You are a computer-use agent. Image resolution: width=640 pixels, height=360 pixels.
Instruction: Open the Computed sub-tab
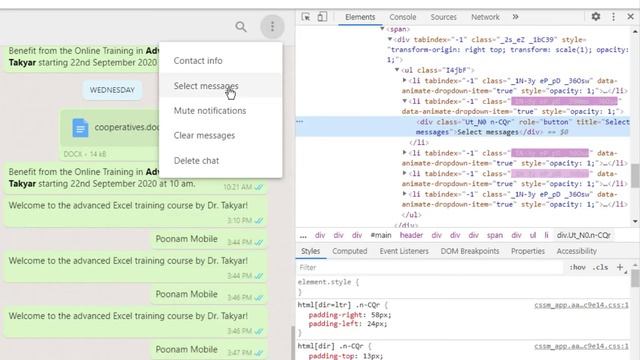pos(350,251)
